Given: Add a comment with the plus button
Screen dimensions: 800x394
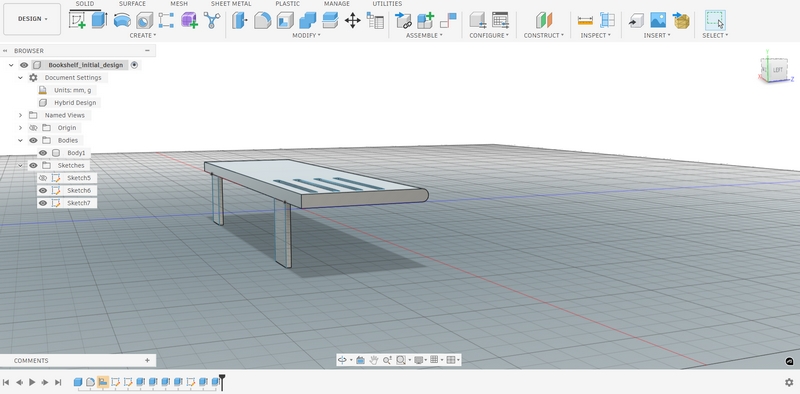Looking at the screenshot, I should pos(147,360).
